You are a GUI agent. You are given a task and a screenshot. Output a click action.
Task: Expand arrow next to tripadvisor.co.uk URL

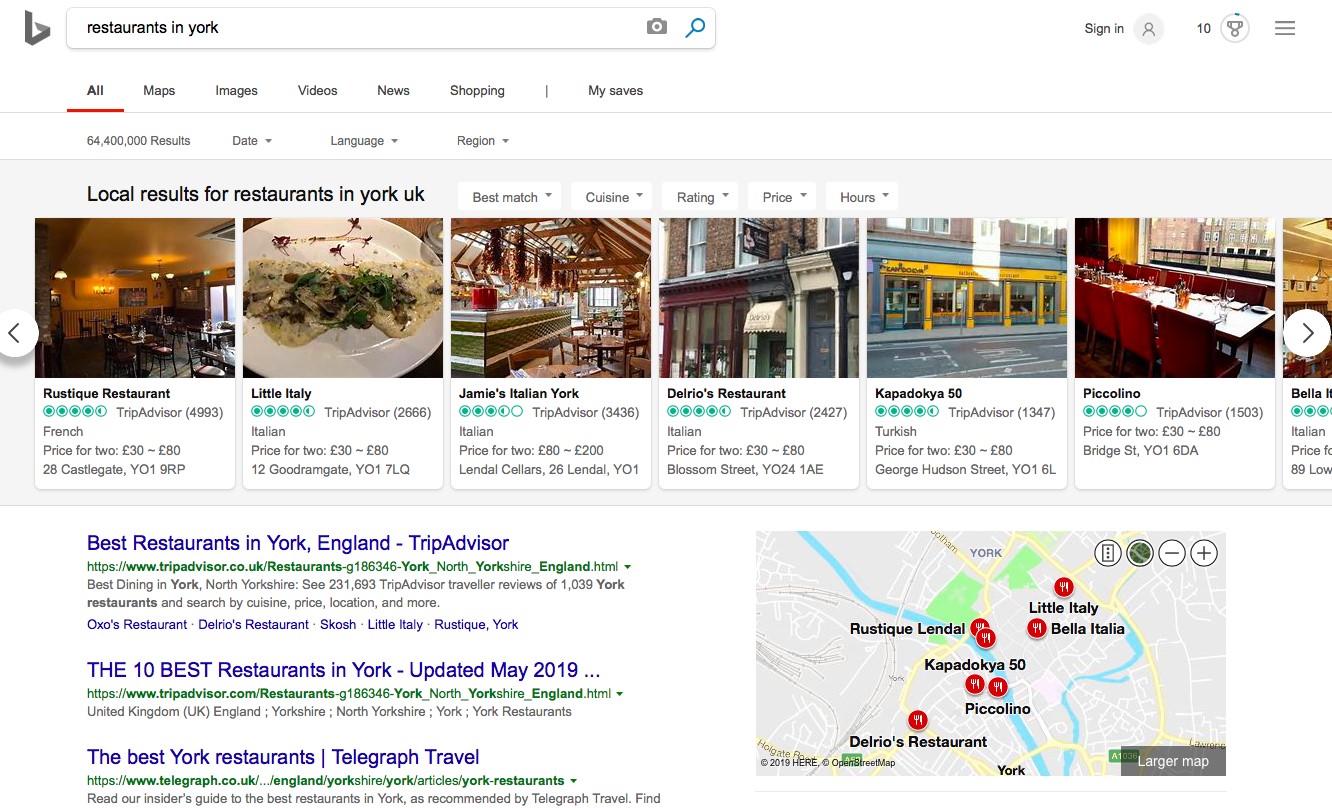(x=627, y=567)
